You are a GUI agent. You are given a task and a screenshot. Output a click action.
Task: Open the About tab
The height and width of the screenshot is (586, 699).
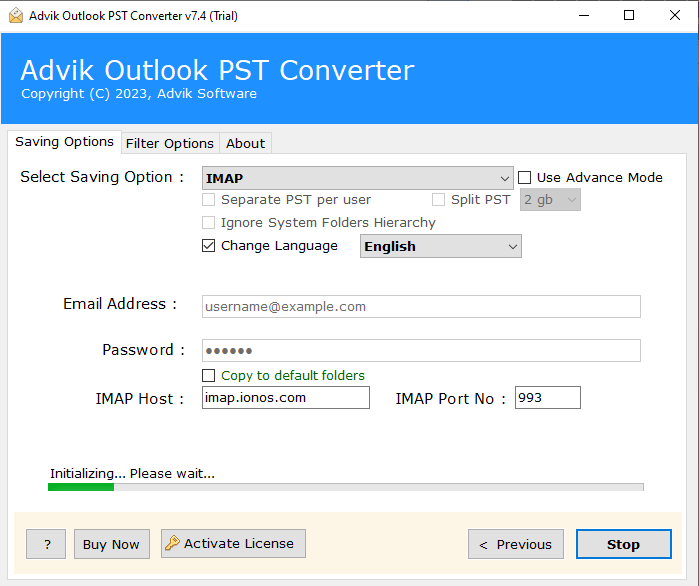click(245, 143)
